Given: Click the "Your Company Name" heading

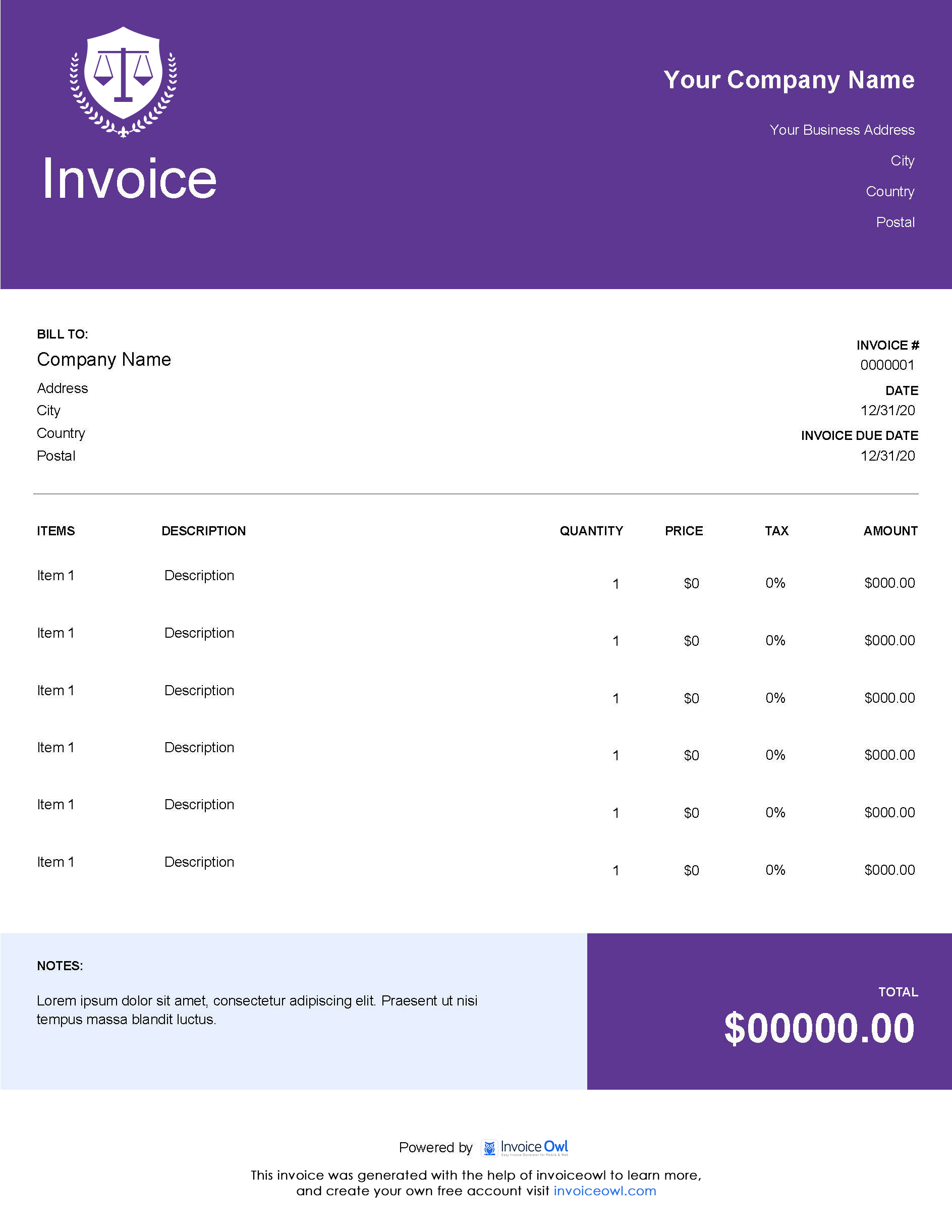Looking at the screenshot, I should tap(789, 80).
